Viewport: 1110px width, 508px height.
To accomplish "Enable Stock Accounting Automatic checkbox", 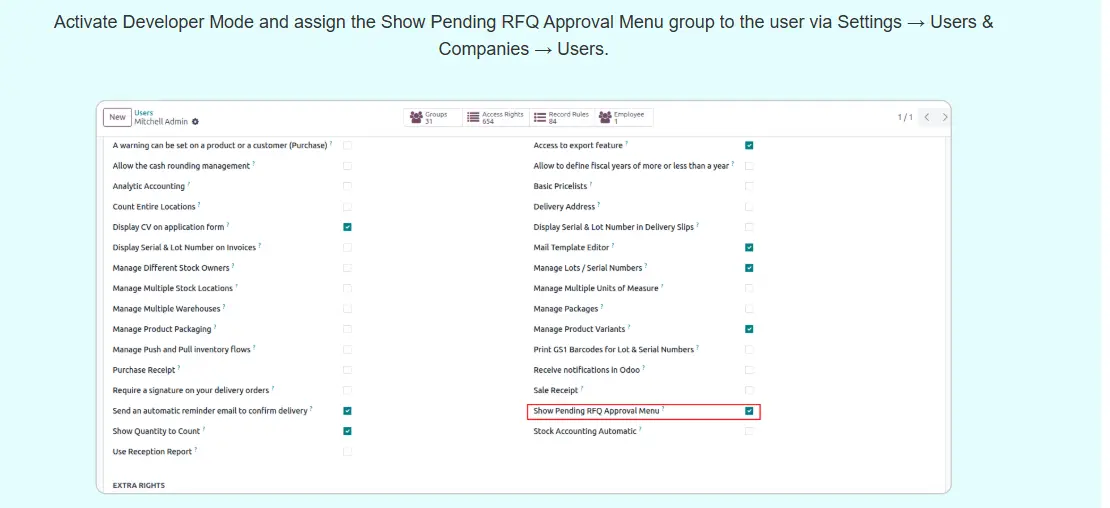I will pos(749,431).
